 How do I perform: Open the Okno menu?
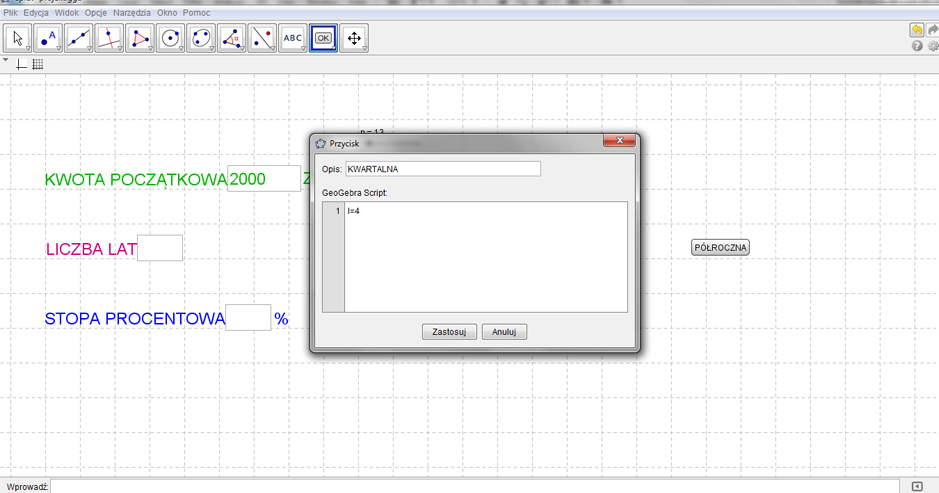pyautogui.click(x=167, y=13)
